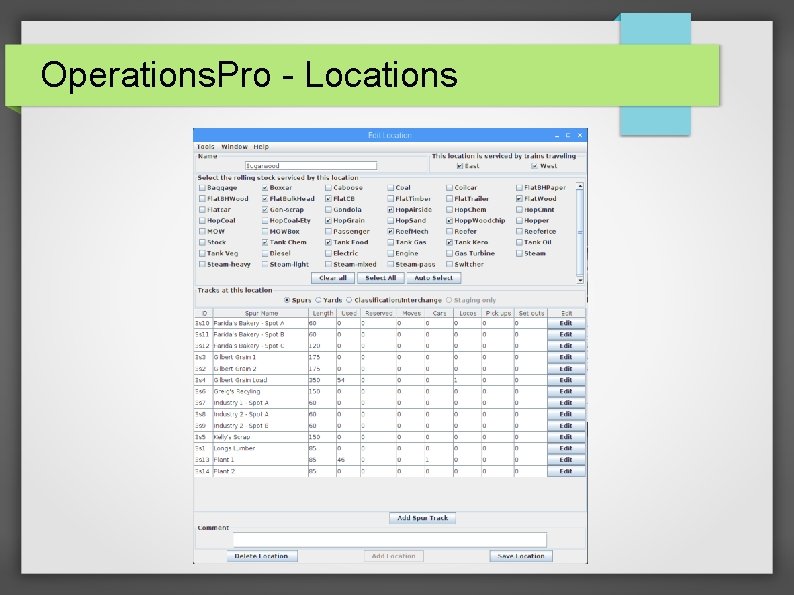794x595 pixels.
Task: Toggle the West train direction checkbox
Action: (x=534, y=166)
